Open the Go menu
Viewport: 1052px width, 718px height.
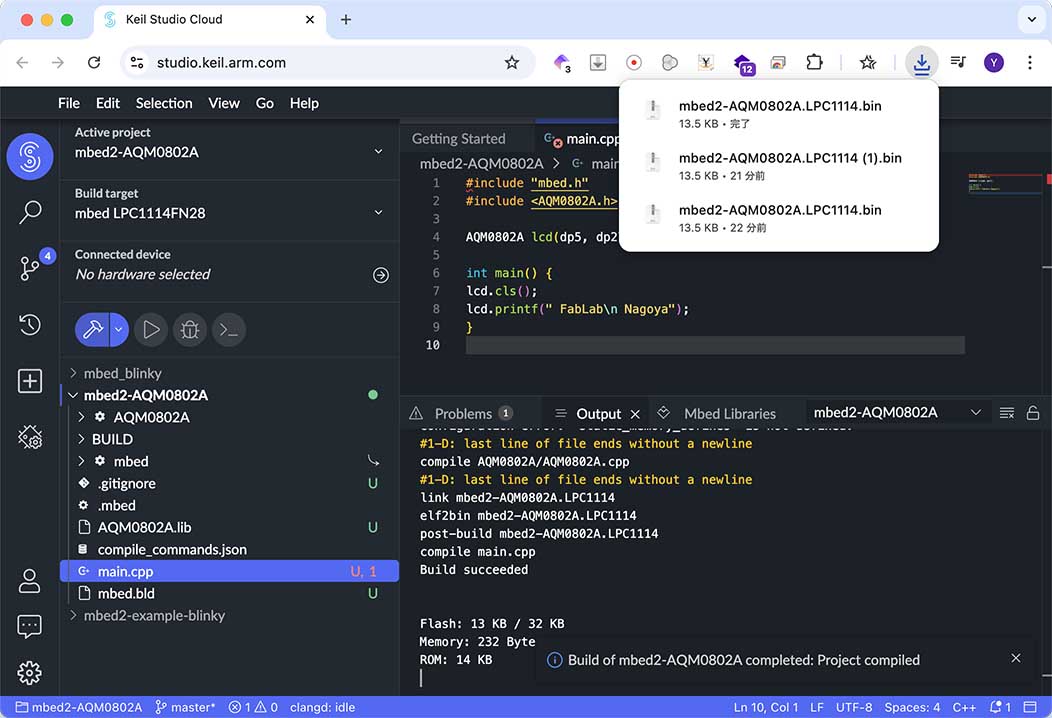tap(264, 103)
